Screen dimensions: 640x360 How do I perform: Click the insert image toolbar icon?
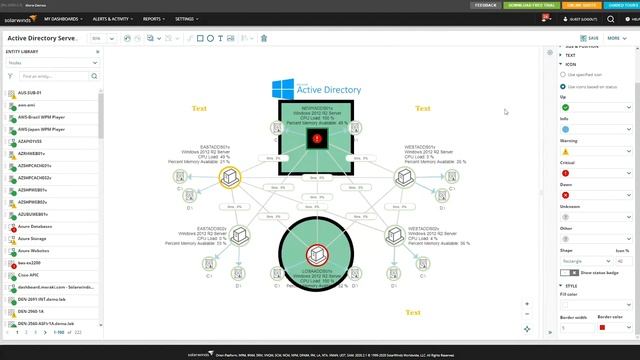(231, 38)
